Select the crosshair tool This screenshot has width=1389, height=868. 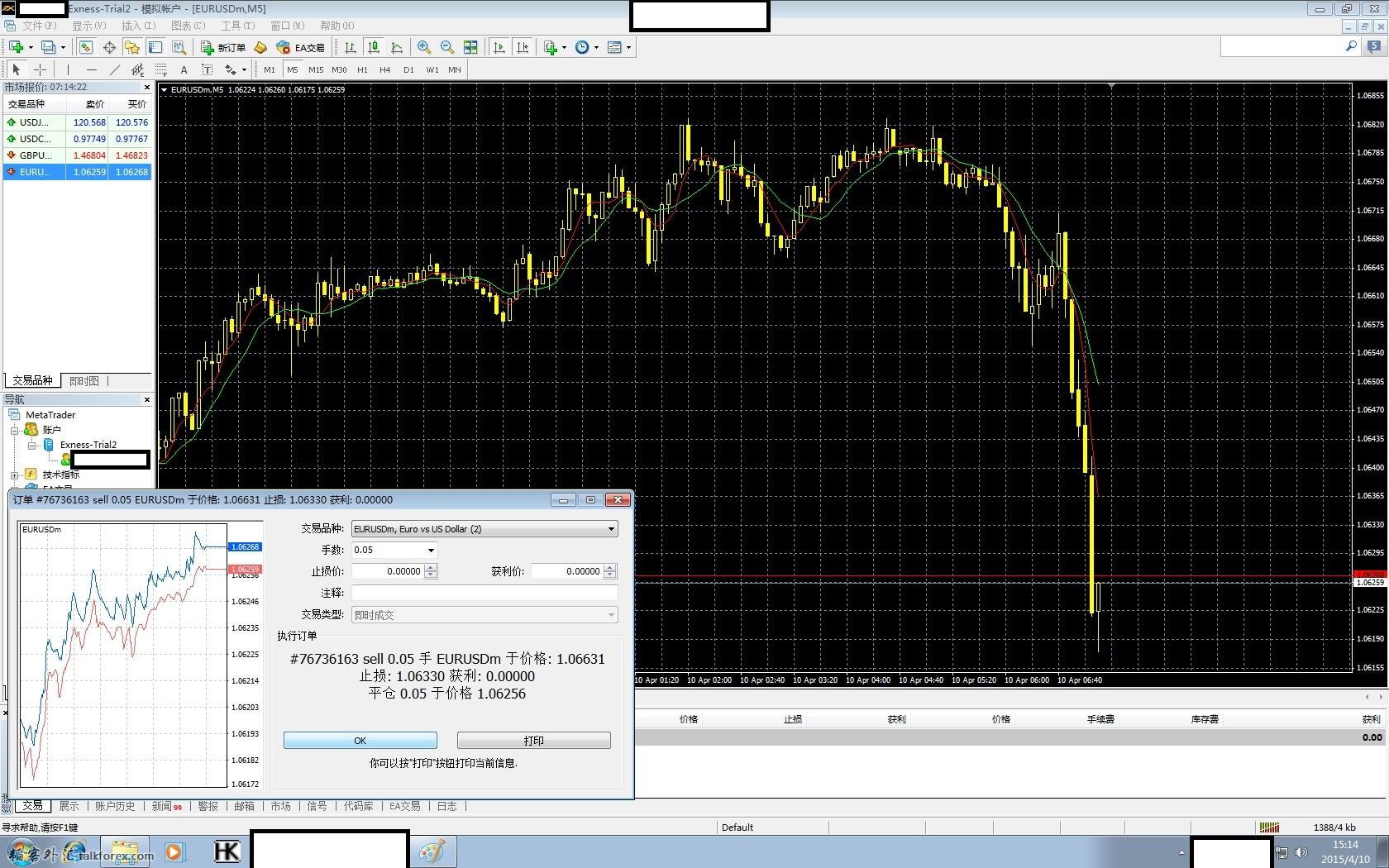click(40, 69)
